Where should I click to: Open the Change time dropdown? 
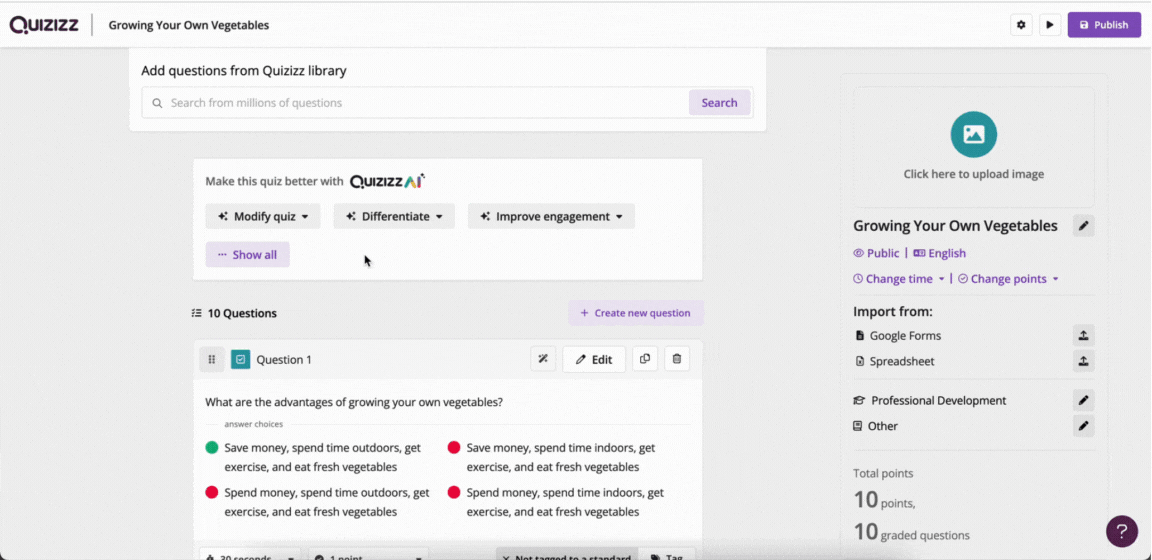(899, 279)
